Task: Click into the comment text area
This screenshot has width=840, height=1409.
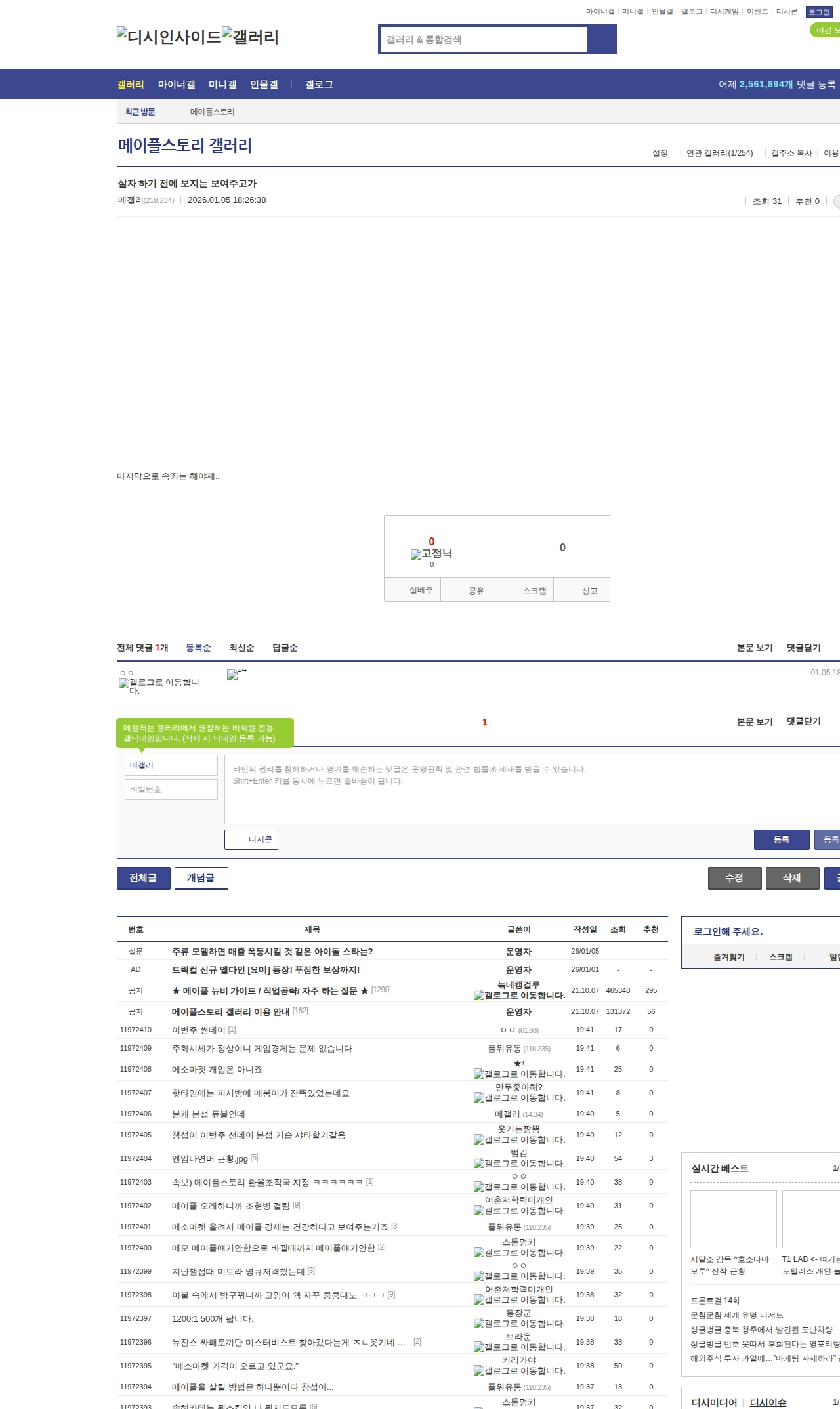Action: tap(532, 789)
